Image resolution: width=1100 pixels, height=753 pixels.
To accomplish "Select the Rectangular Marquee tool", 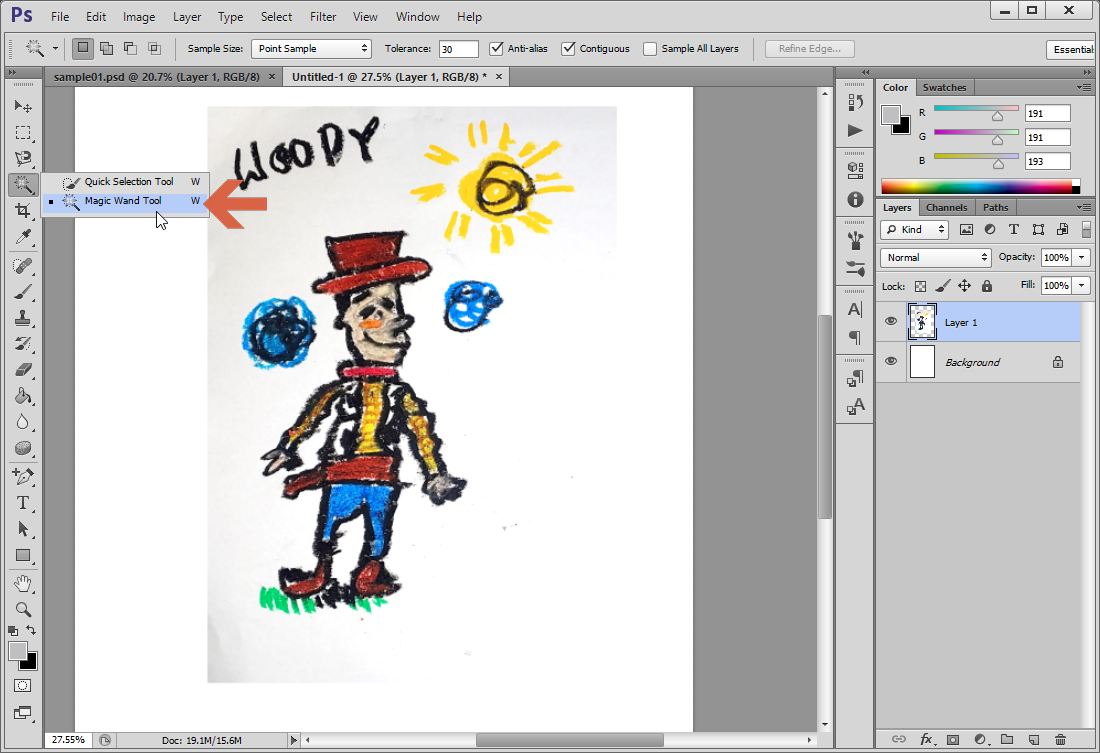I will pos(23,133).
